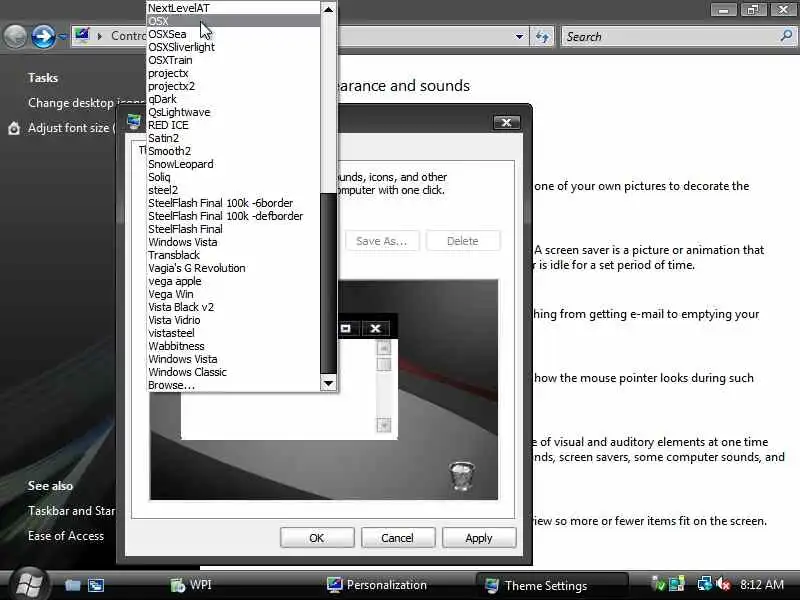This screenshot has height=600, width=800.
Task: Choose steel2 theme entry
Action: coord(234,190)
